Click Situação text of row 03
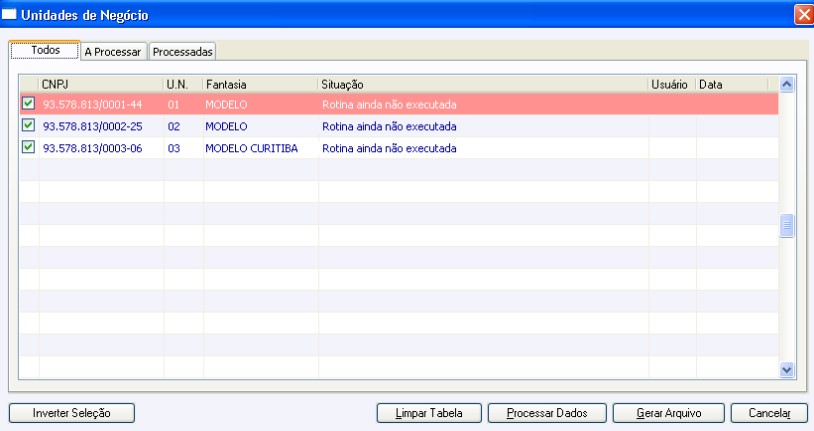814x431 pixels. point(389,148)
